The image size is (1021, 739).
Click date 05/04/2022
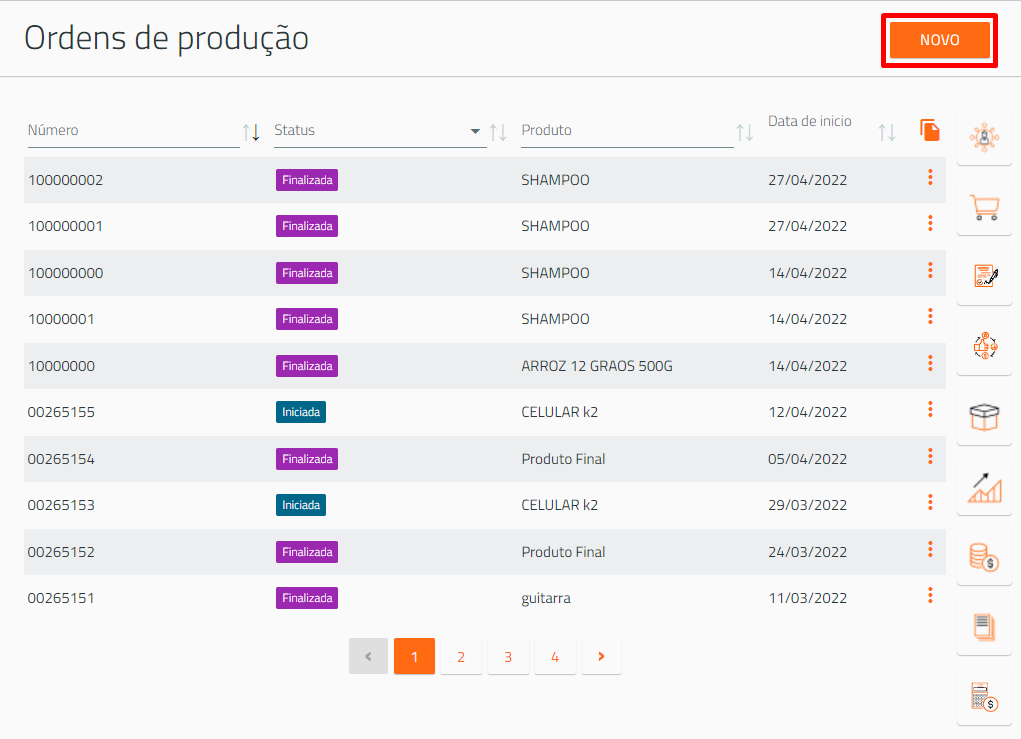[x=807, y=459]
